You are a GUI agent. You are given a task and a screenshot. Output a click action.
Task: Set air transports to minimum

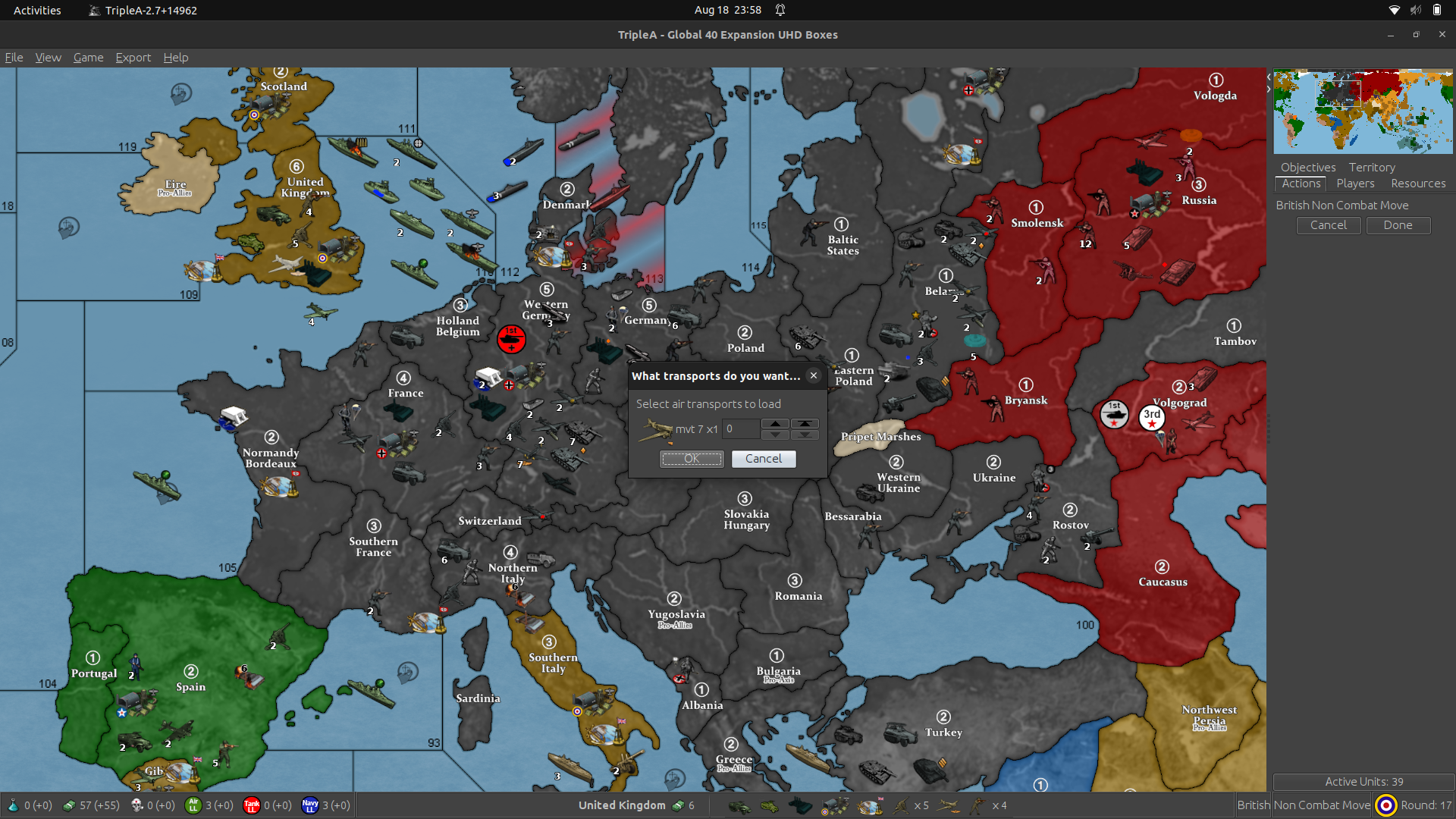805,435
